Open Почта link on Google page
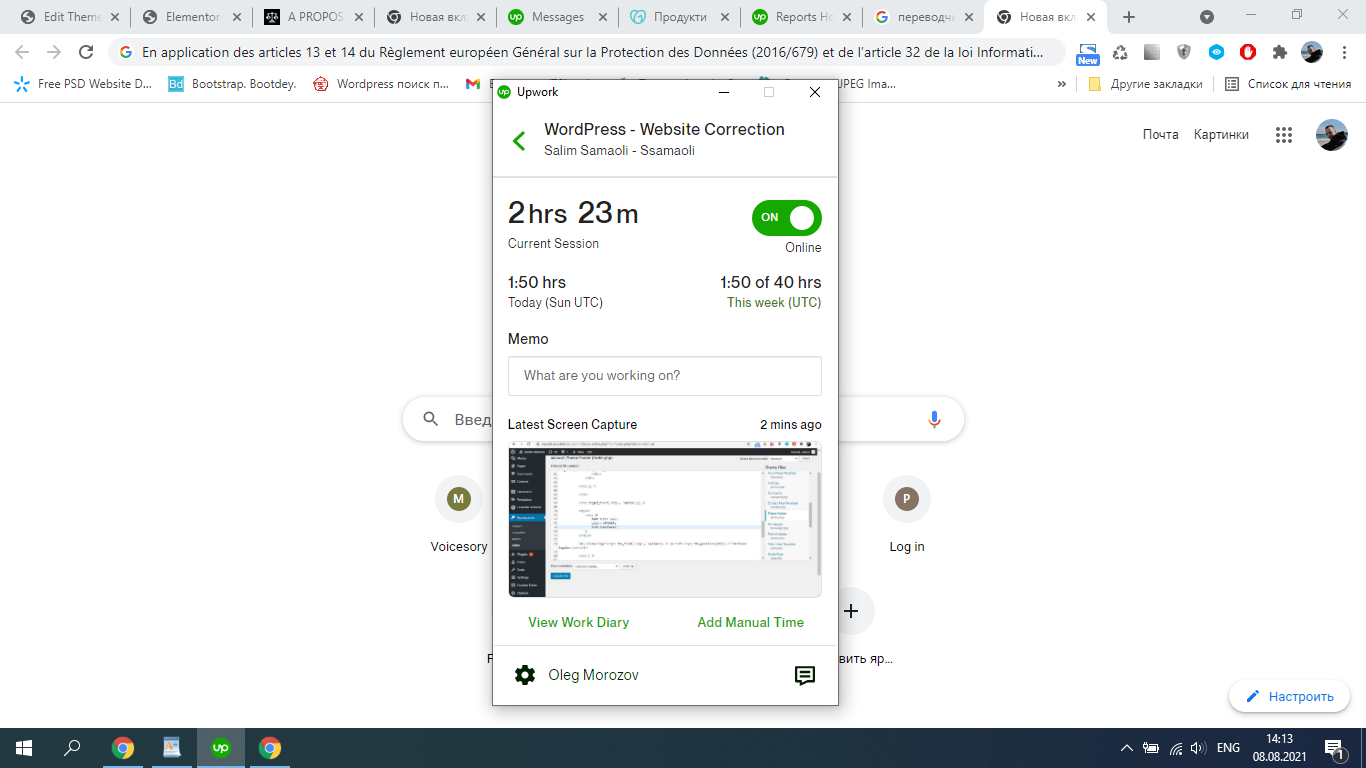This screenshot has height=768, width=1366. coord(1160,134)
